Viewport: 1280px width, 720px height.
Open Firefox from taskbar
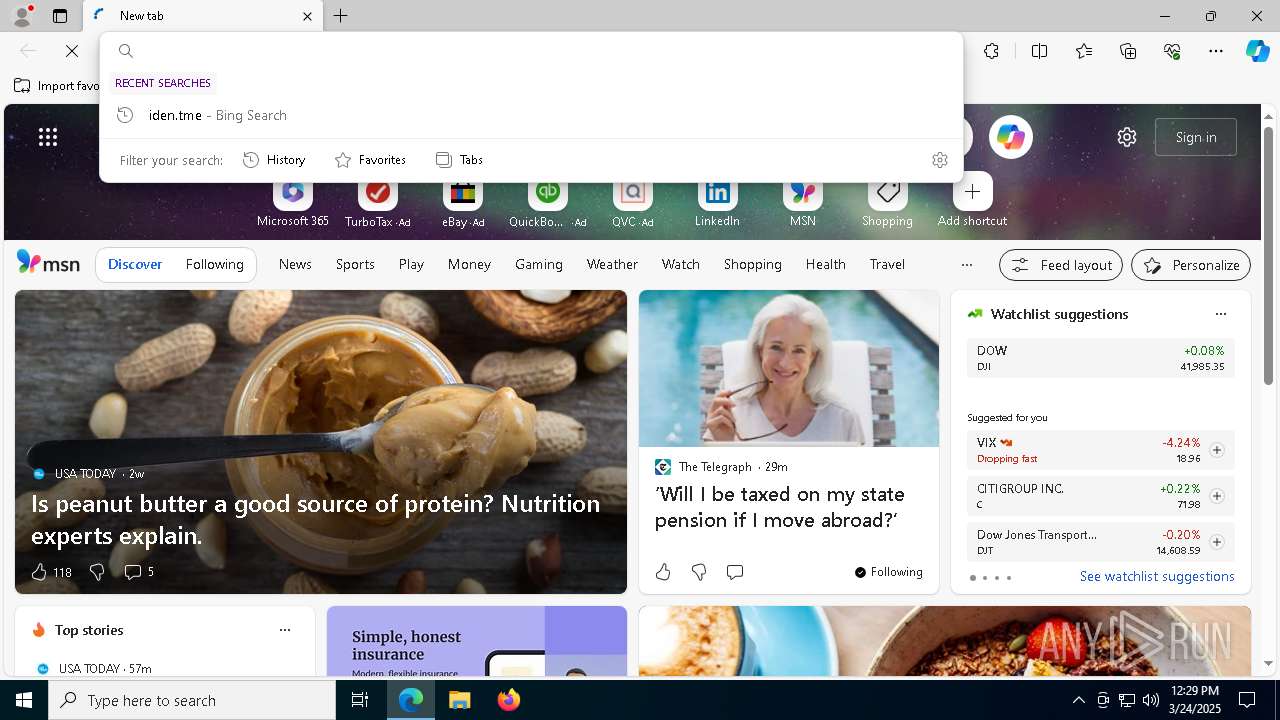coord(508,700)
